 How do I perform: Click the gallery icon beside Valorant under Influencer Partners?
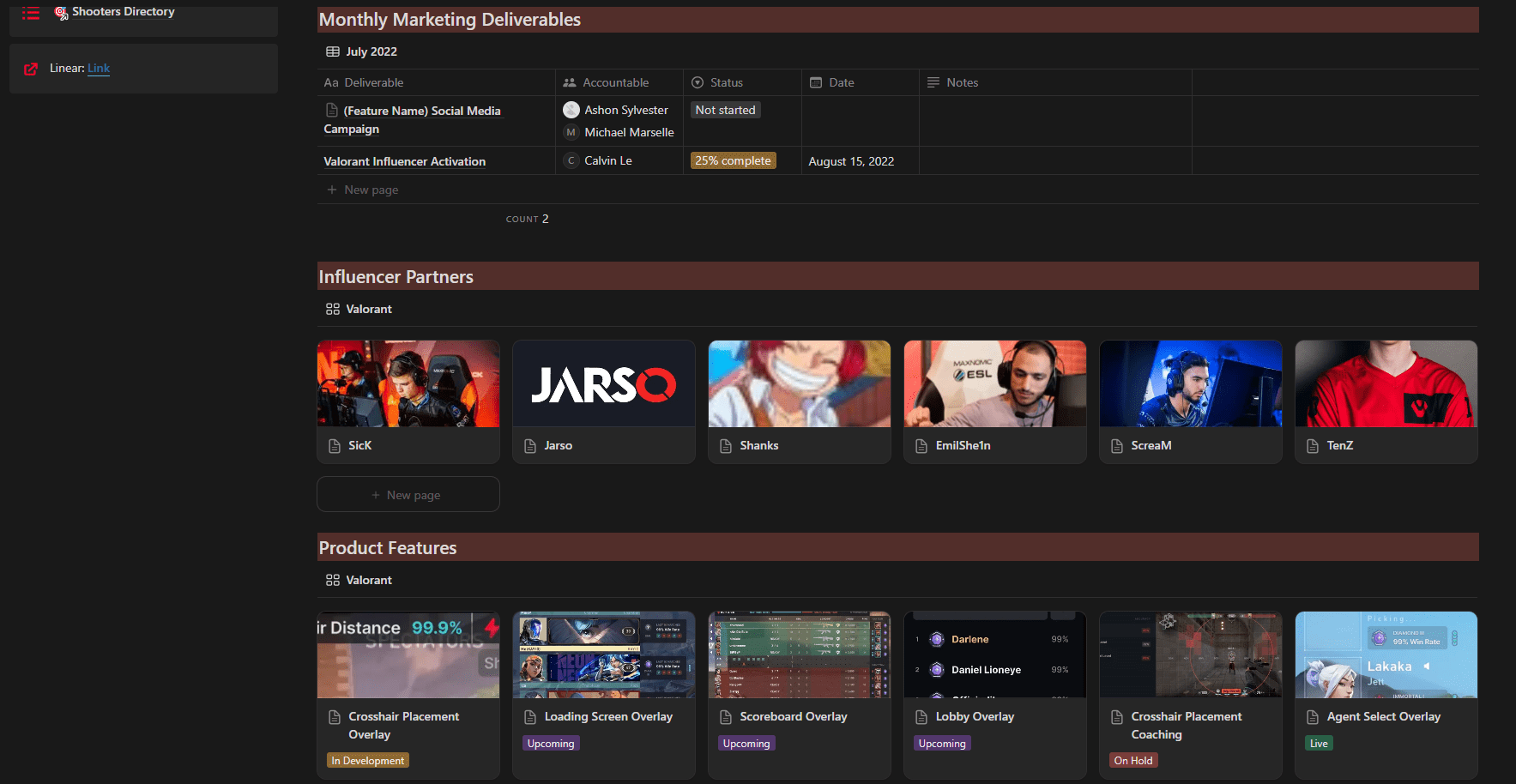coord(333,309)
